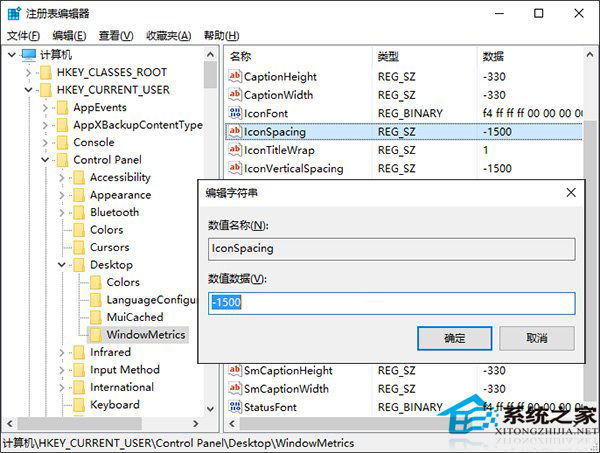Open the 收藏夹(A) menu
The image size is (600, 453).
168,36
